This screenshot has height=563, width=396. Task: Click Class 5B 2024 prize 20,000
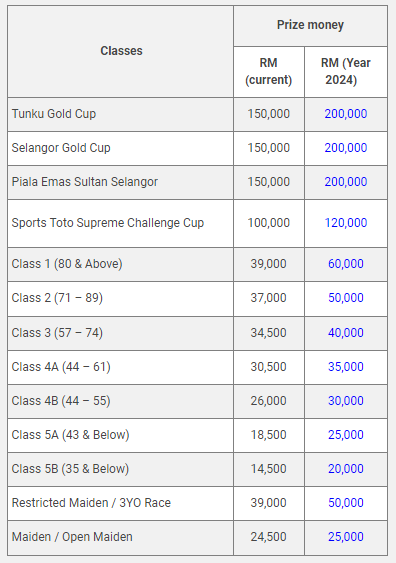click(346, 469)
